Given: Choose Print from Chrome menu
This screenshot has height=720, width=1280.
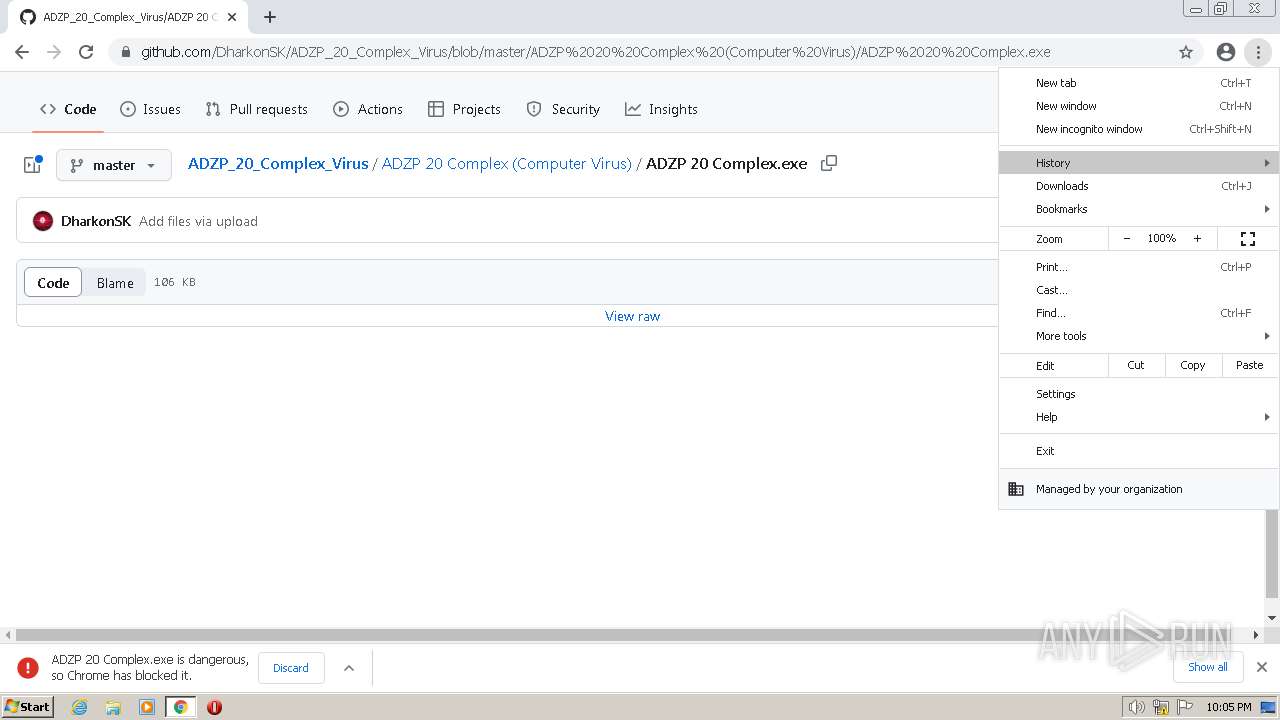Looking at the screenshot, I should [x=1139, y=267].
